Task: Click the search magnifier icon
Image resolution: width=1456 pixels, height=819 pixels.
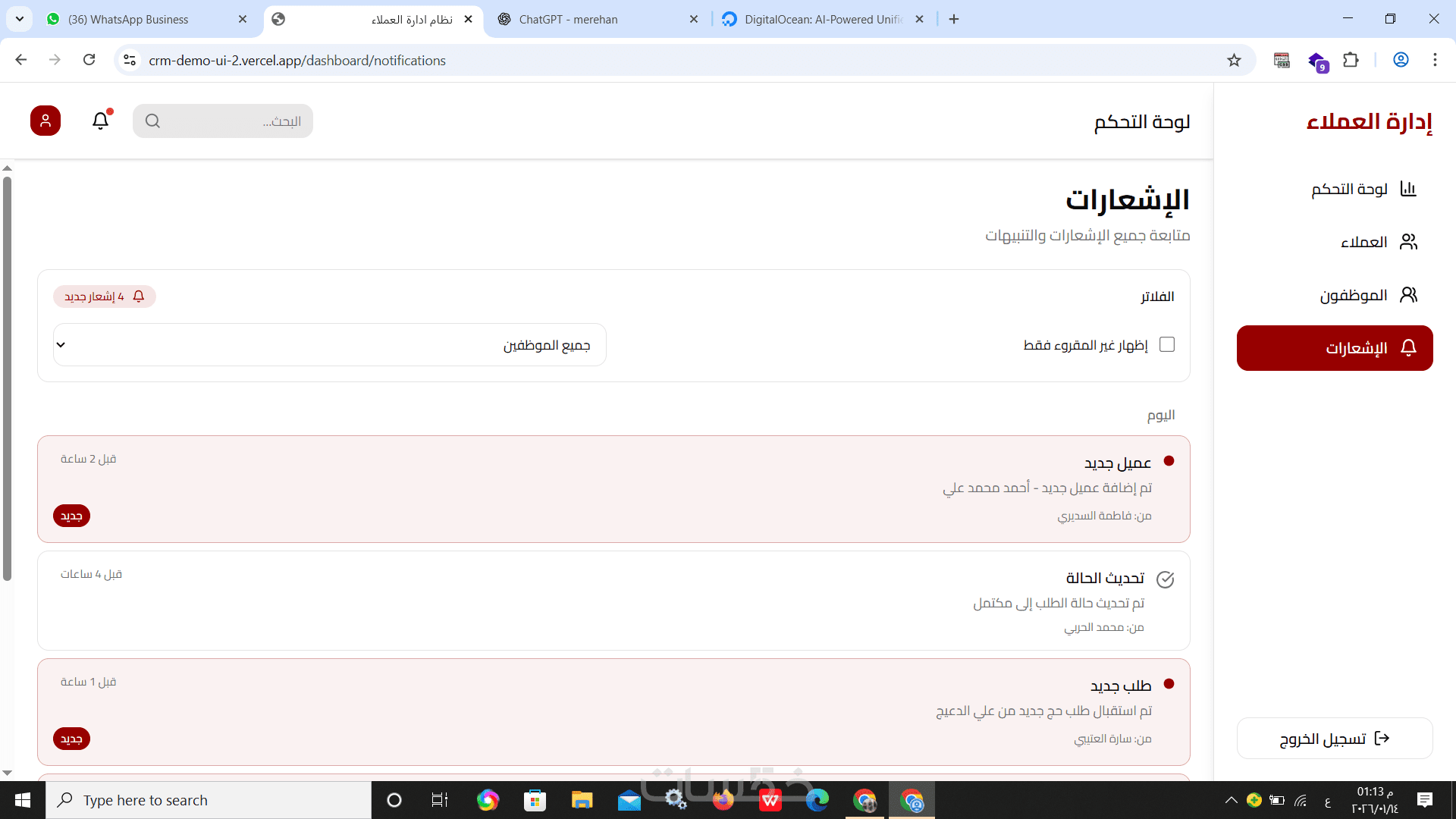Action: click(152, 121)
